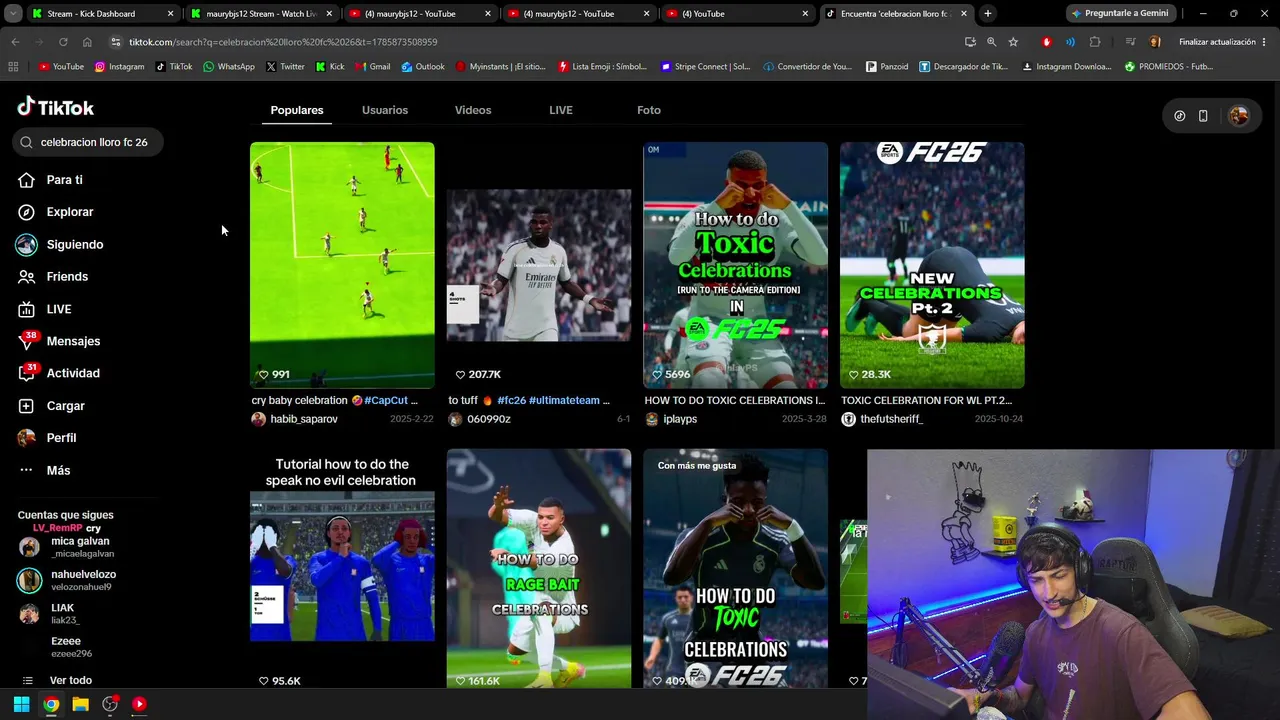Open the YouTube bookmark
Screen dimensions: 1280x720
click(62, 67)
